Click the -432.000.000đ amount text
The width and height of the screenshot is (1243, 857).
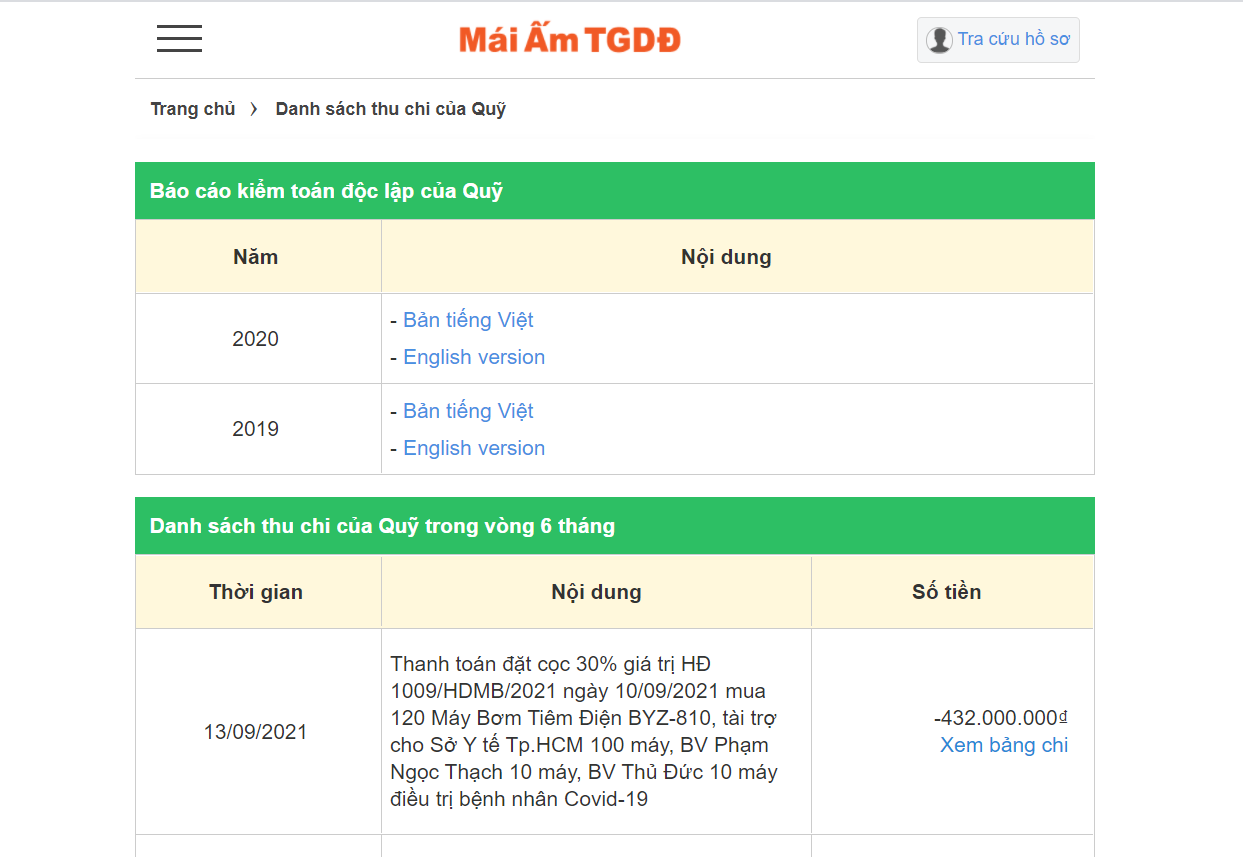1001,716
